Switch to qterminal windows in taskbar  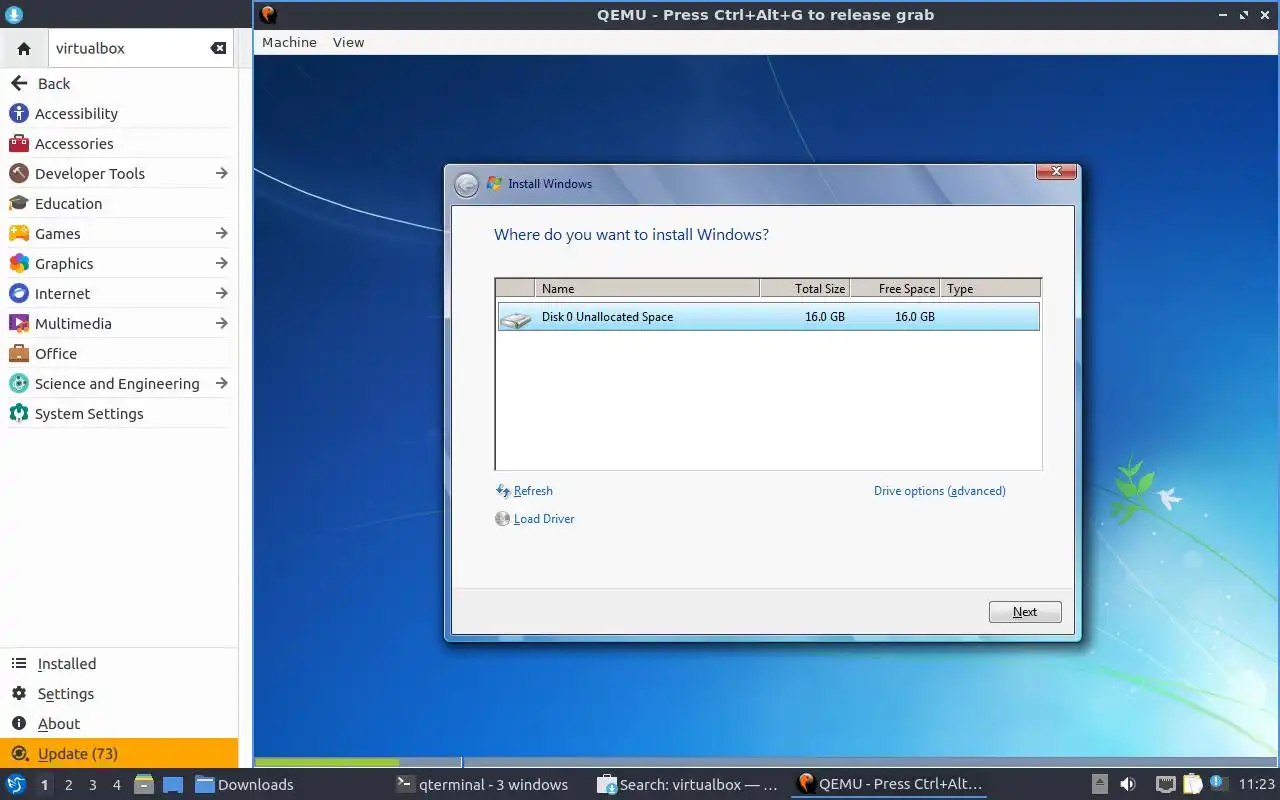[482, 785]
